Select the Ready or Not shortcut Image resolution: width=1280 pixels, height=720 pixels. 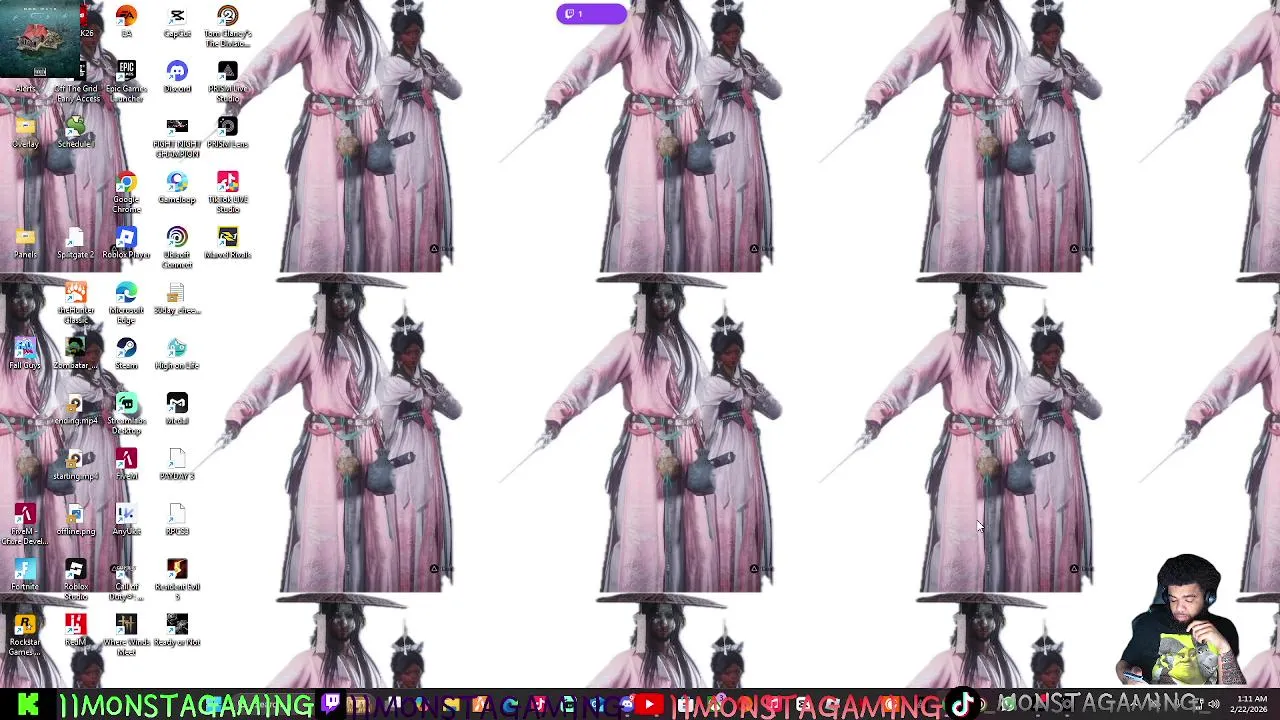coord(177,630)
